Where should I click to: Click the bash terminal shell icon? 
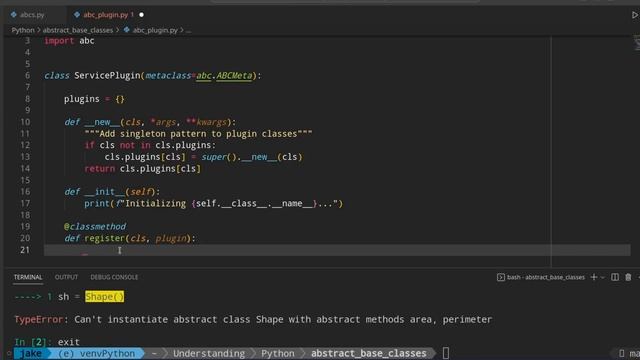(501, 277)
